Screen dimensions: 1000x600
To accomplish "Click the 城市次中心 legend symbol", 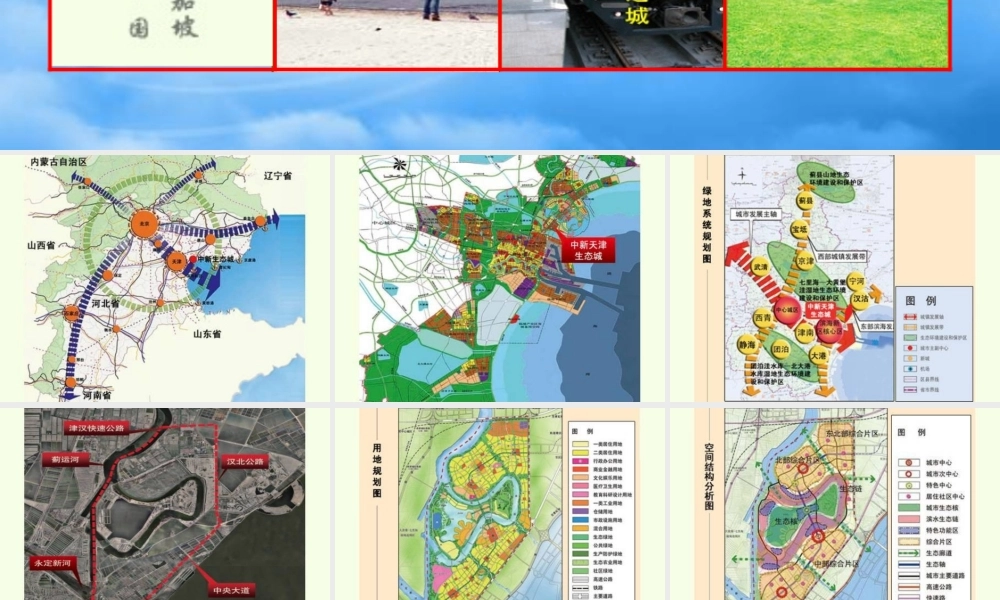I will [x=909, y=474].
